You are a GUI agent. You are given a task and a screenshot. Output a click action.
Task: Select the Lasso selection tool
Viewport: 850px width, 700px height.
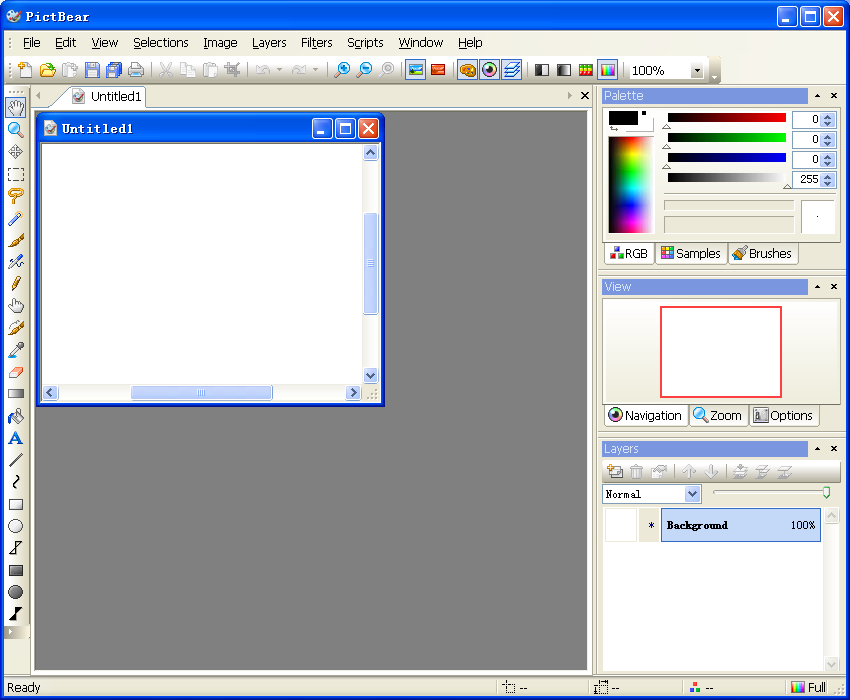click(x=16, y=196)
